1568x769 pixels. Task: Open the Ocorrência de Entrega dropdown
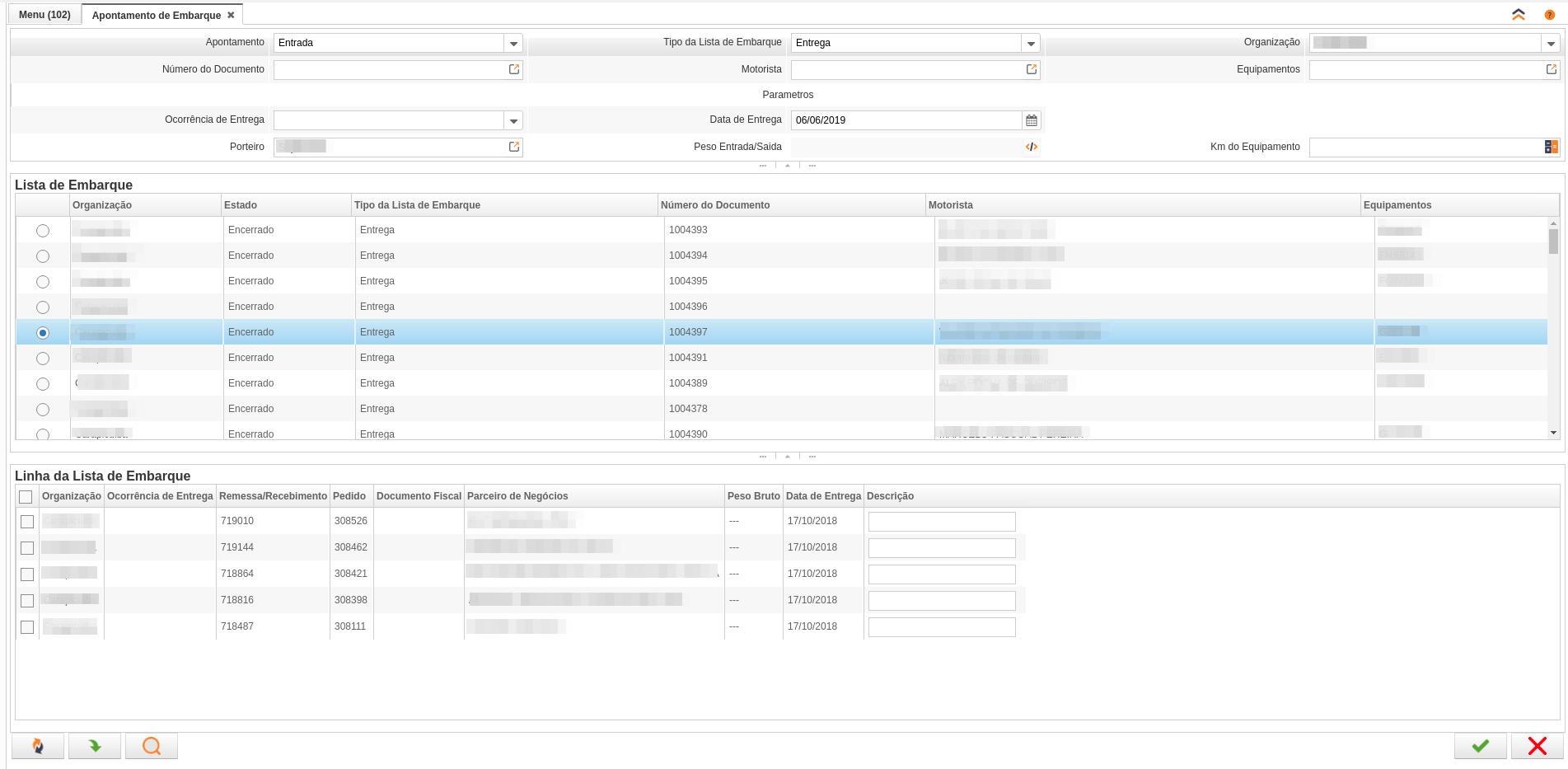coord(513,121)
